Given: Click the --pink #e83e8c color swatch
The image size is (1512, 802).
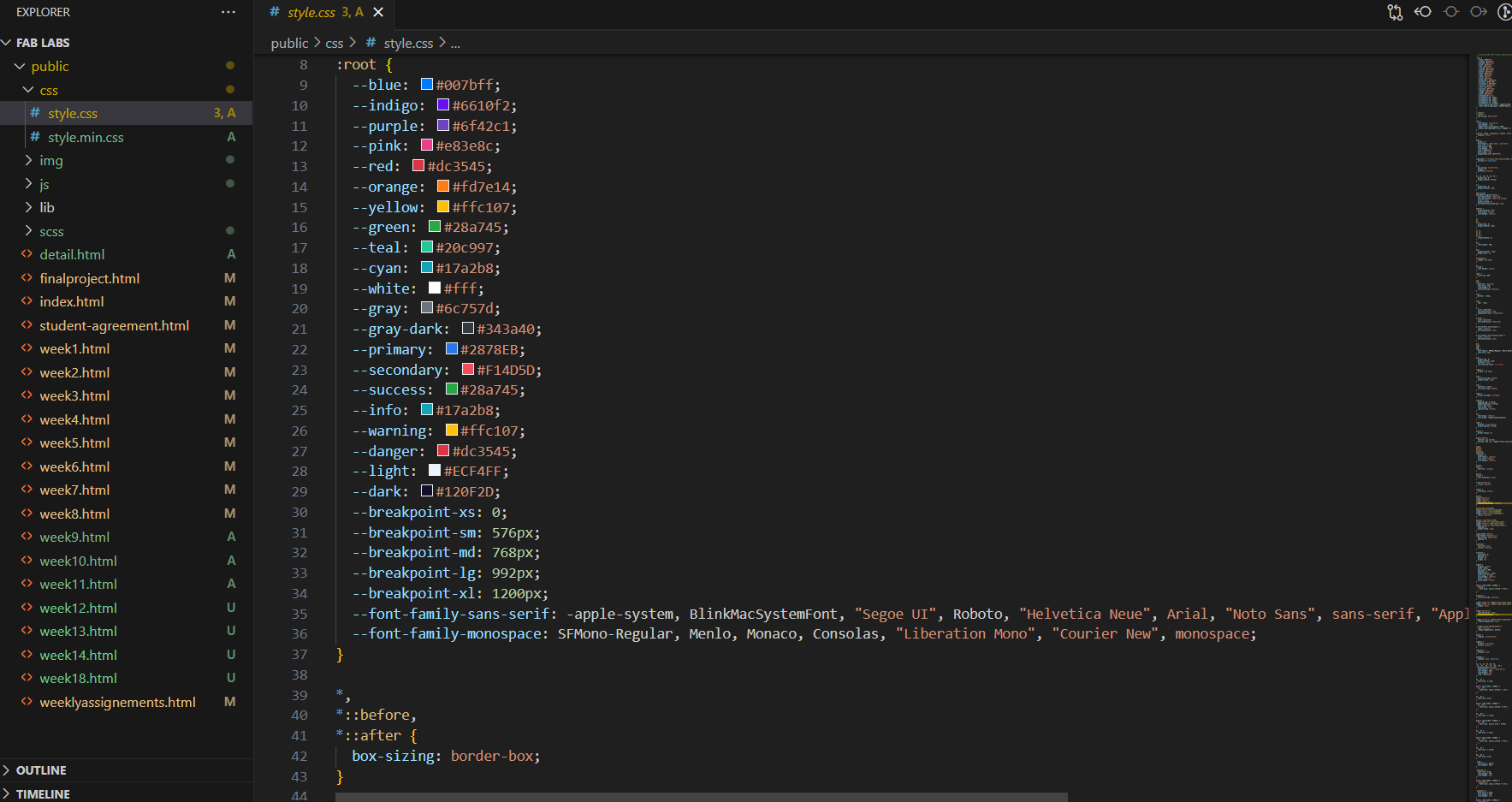Looking at the screenshot, I should [x=426, y=146].
